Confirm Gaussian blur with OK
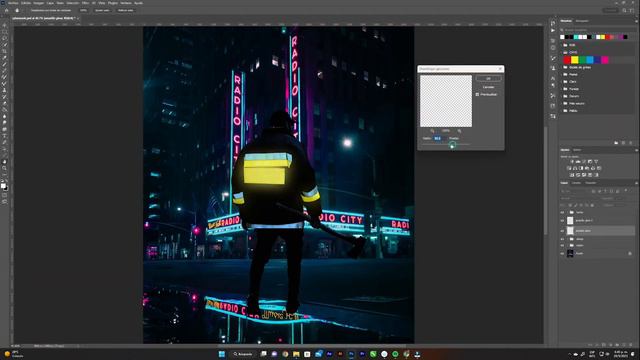 [489, 78]
